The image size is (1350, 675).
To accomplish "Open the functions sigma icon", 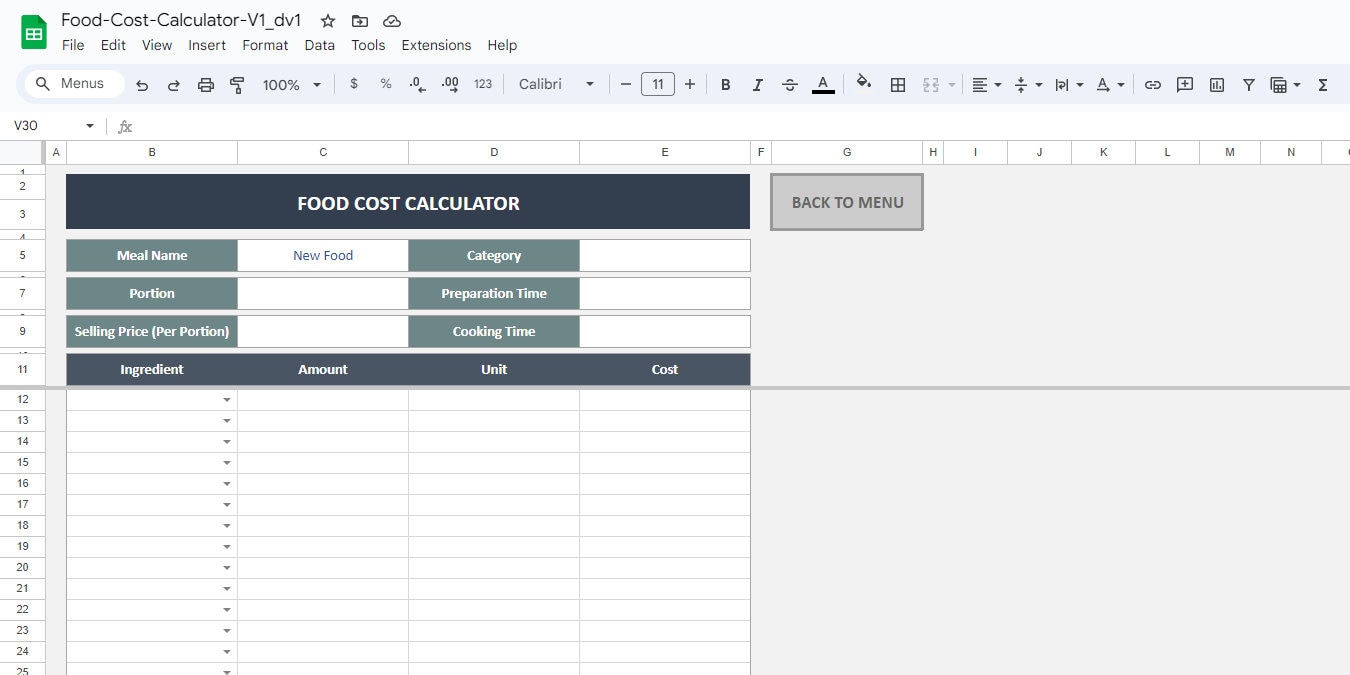I will point(1323,85).
